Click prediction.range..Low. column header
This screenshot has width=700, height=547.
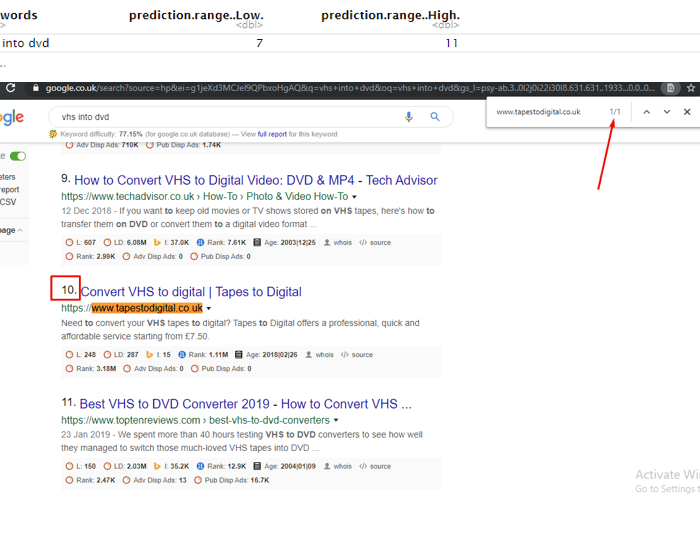click(x=196, y=15)
